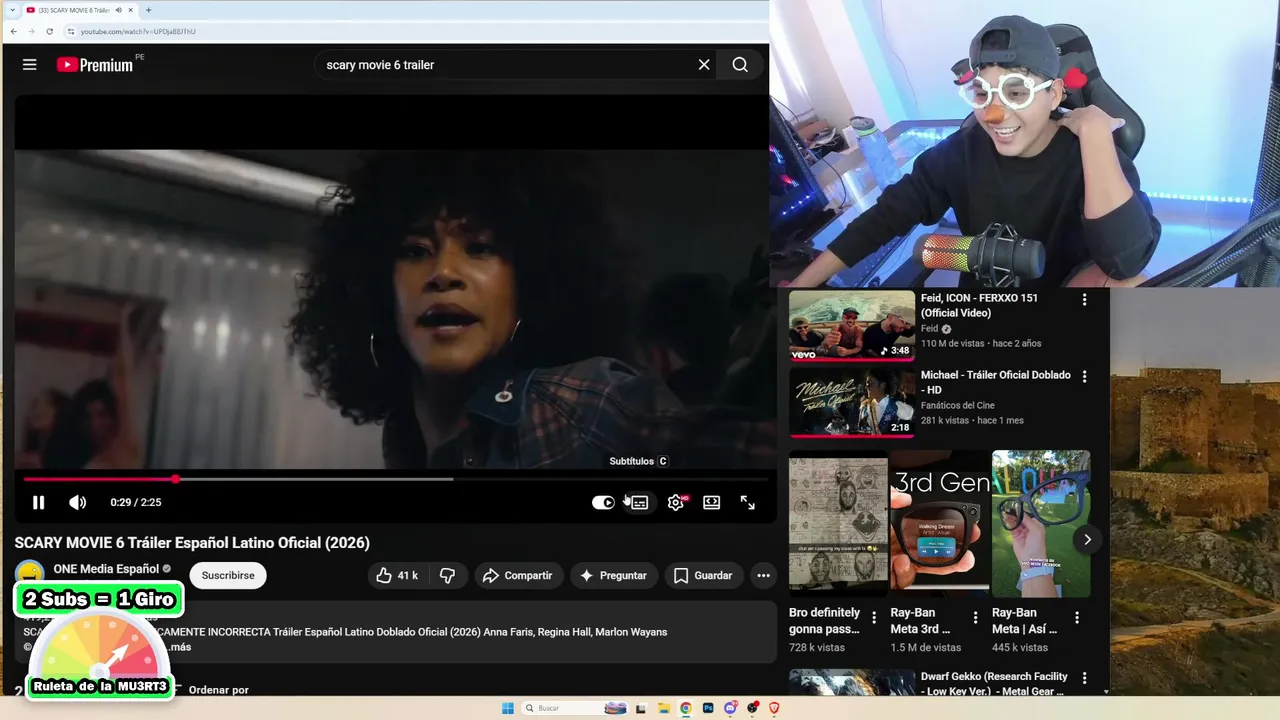Open more actions three-dot menu under video
Viewport: 1280px width, 720px height.
click(763, 575)
